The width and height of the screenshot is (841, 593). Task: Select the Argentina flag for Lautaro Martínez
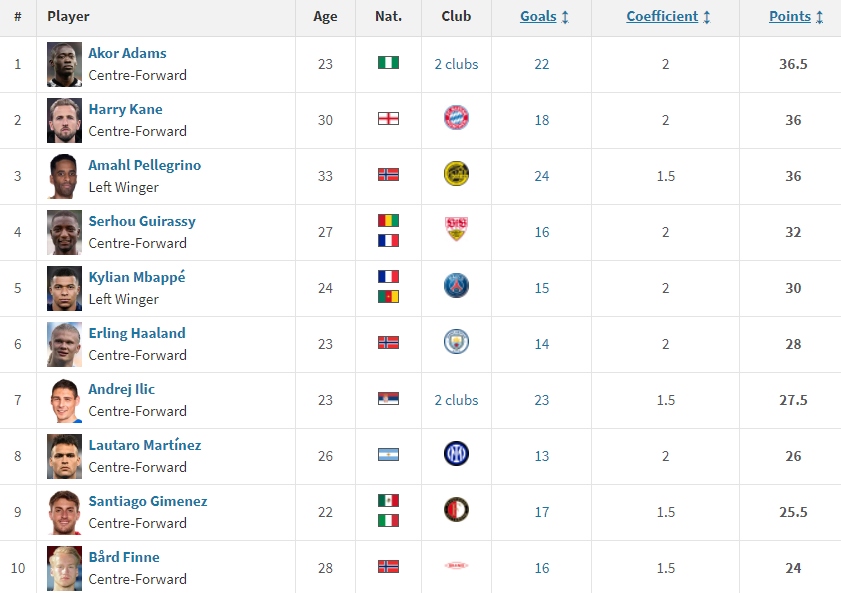point(388,455)
